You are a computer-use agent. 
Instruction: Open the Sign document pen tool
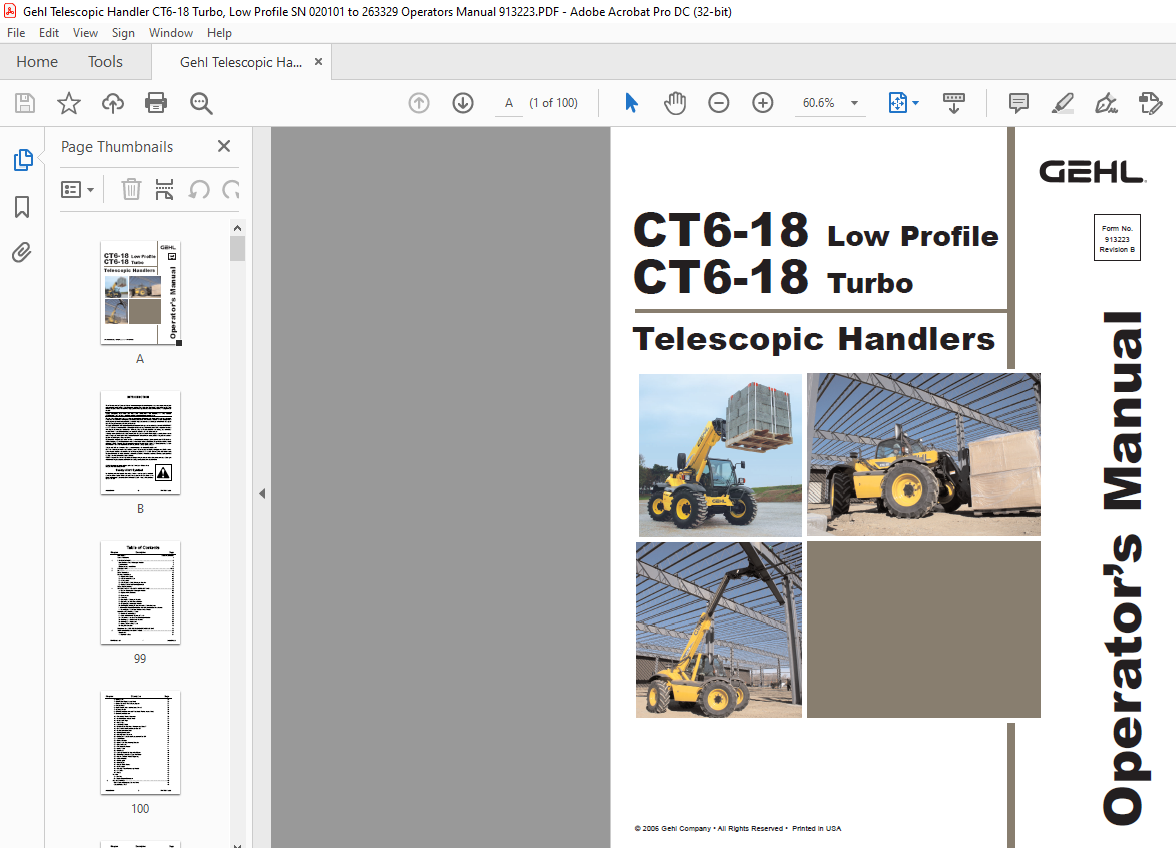click(x=1106, y=103)
